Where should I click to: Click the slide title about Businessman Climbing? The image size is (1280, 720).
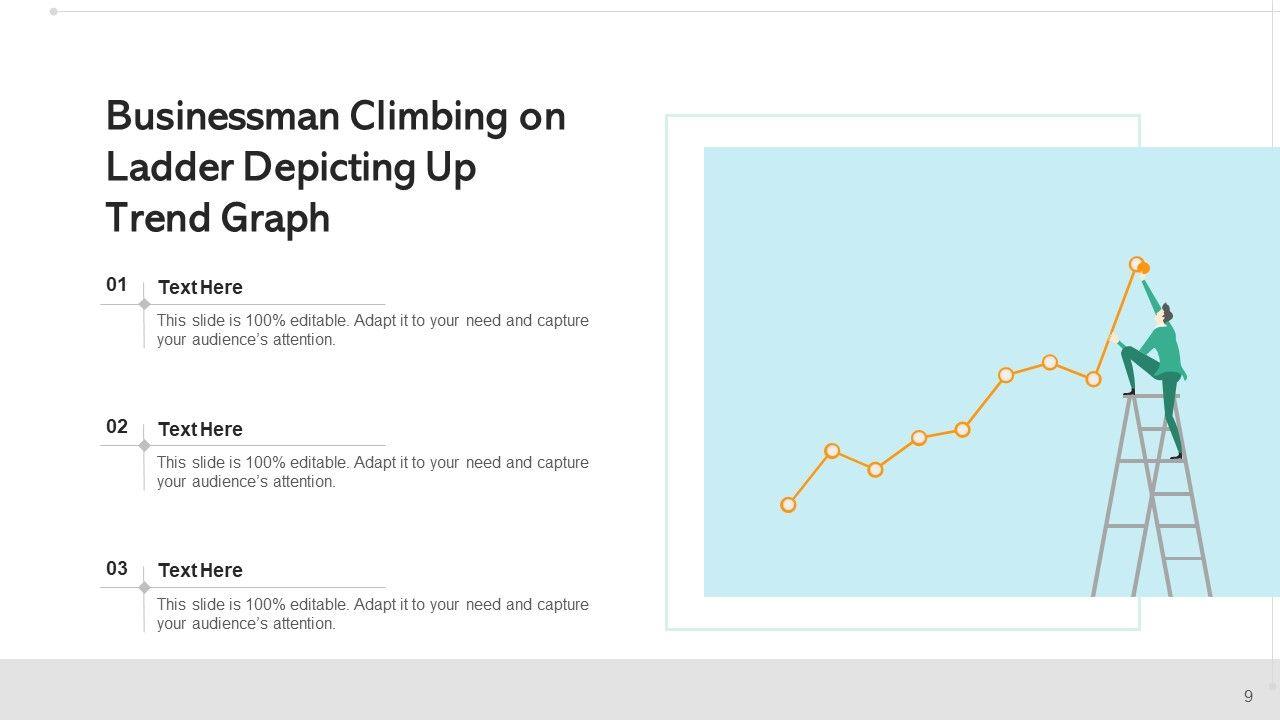pyautogui.click(x=336, y=166)
